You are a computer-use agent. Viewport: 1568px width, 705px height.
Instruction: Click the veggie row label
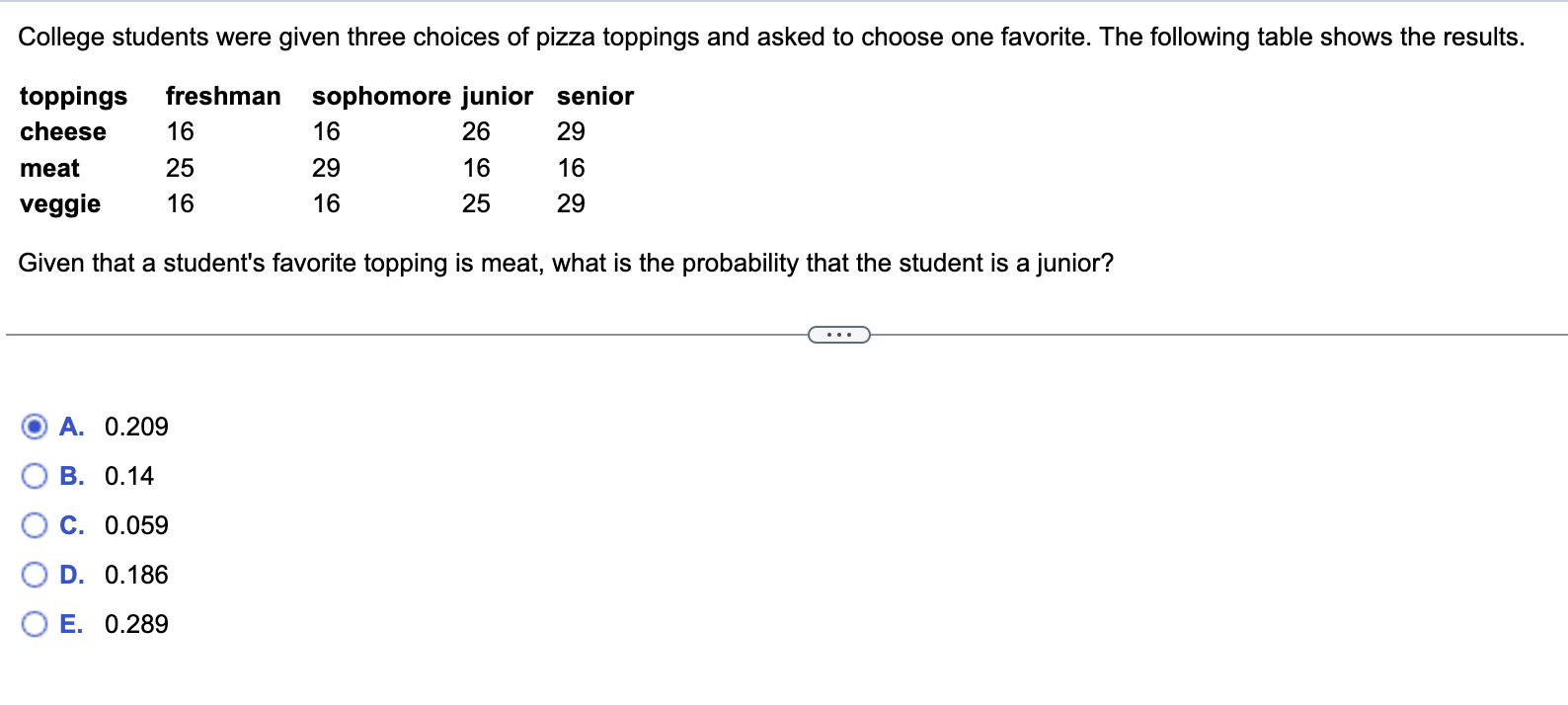coord(60,204)
